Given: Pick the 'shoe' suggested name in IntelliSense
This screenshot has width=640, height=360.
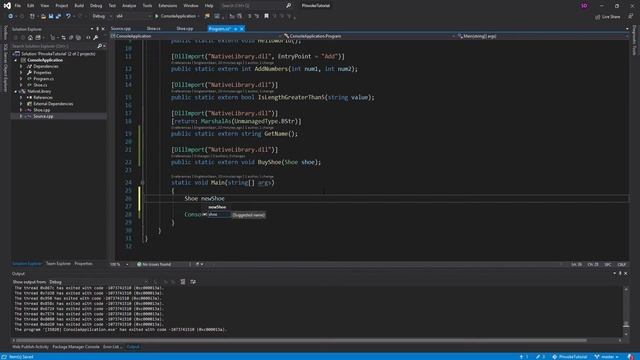Looking at the screenshot, I should click(217, 215).
